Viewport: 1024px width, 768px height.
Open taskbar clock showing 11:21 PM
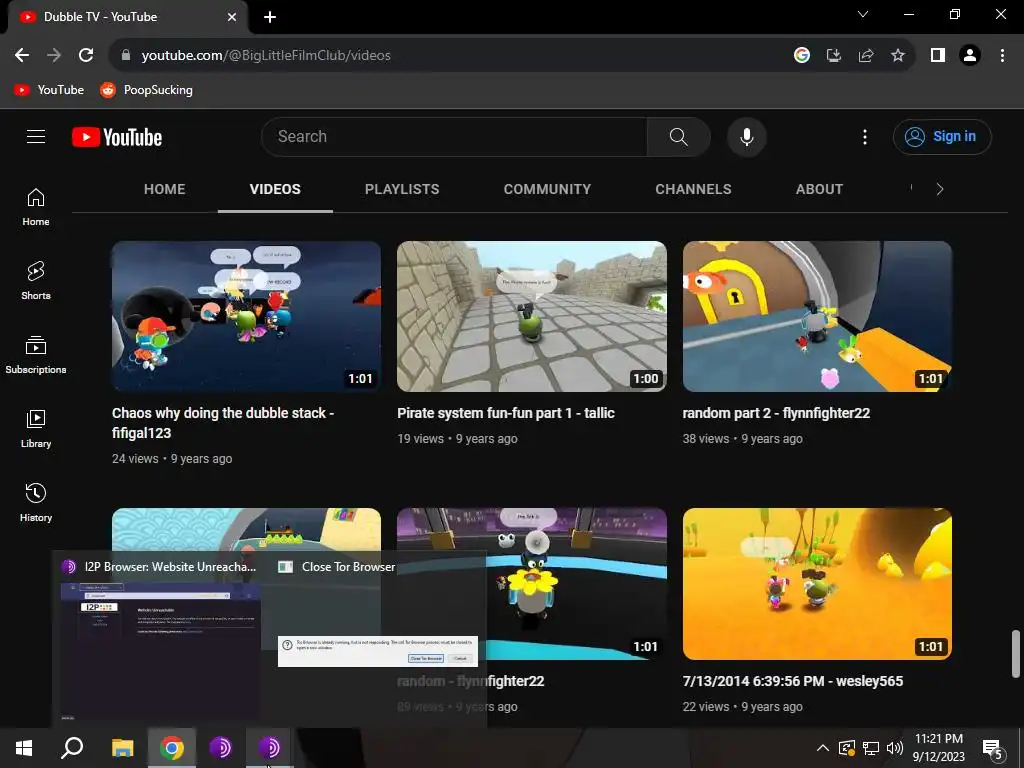[938, 748]
